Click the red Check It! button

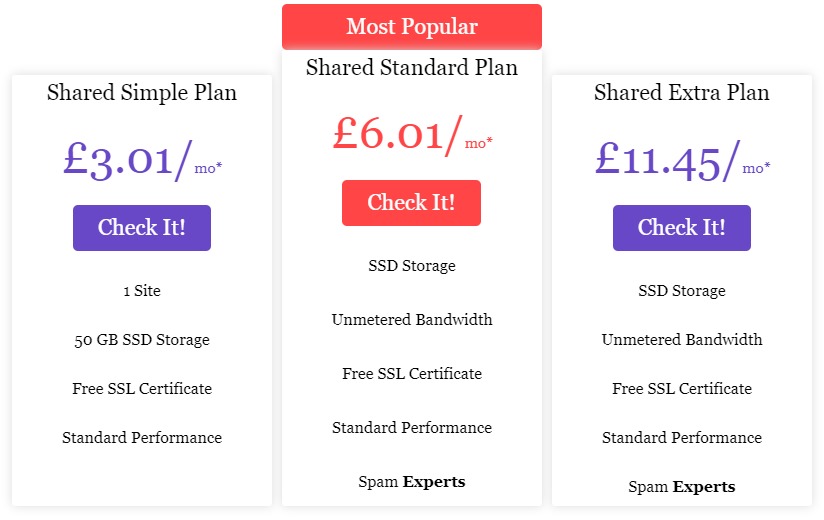tap(411, 203)
